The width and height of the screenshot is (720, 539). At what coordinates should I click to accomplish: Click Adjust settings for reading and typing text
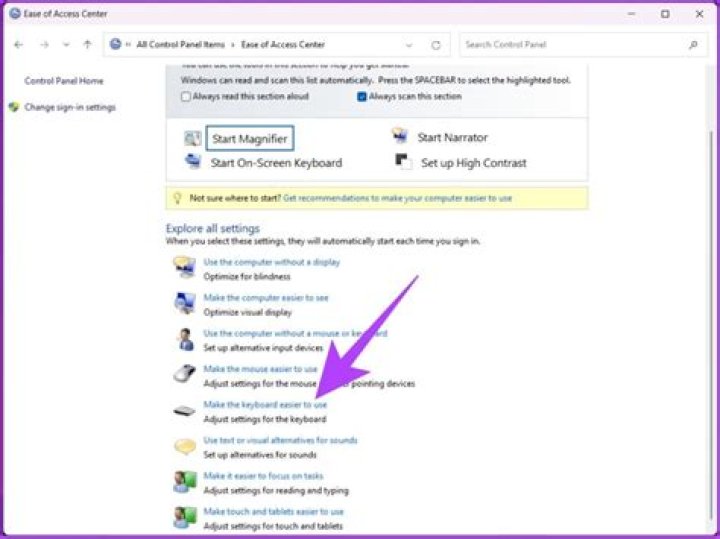coord(276,491)
